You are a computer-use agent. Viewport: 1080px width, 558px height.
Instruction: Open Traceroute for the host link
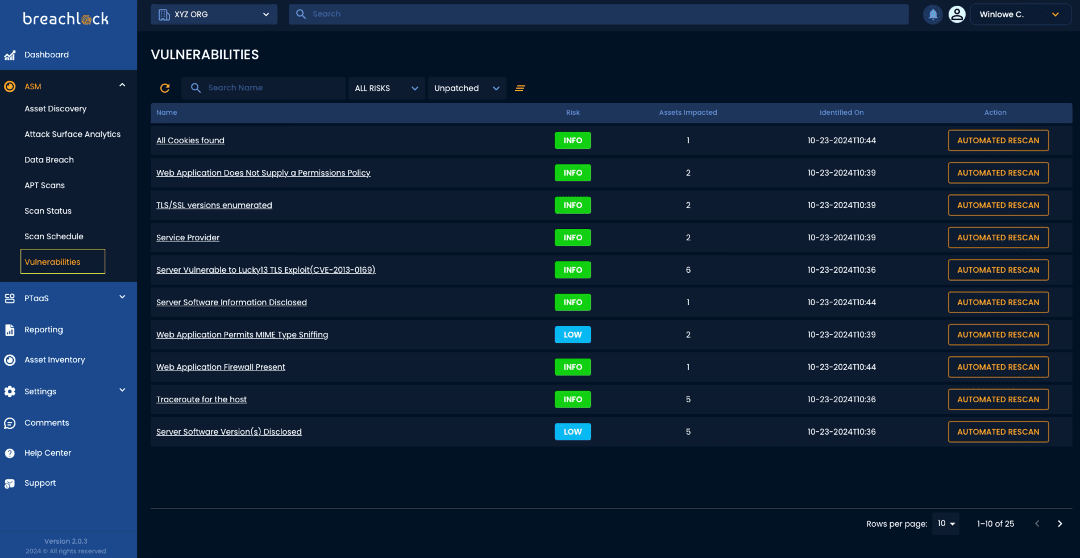pos(201,400)
